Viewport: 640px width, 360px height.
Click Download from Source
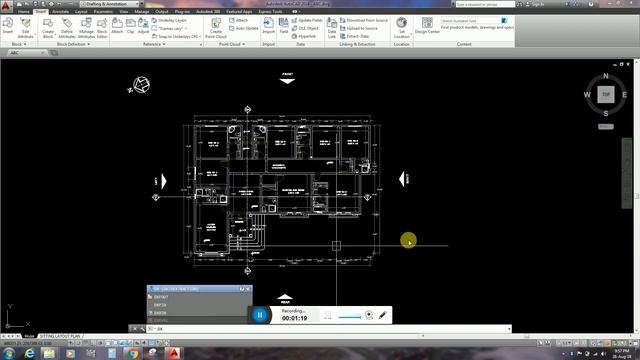pyautogui.click(x=364, y=20)
